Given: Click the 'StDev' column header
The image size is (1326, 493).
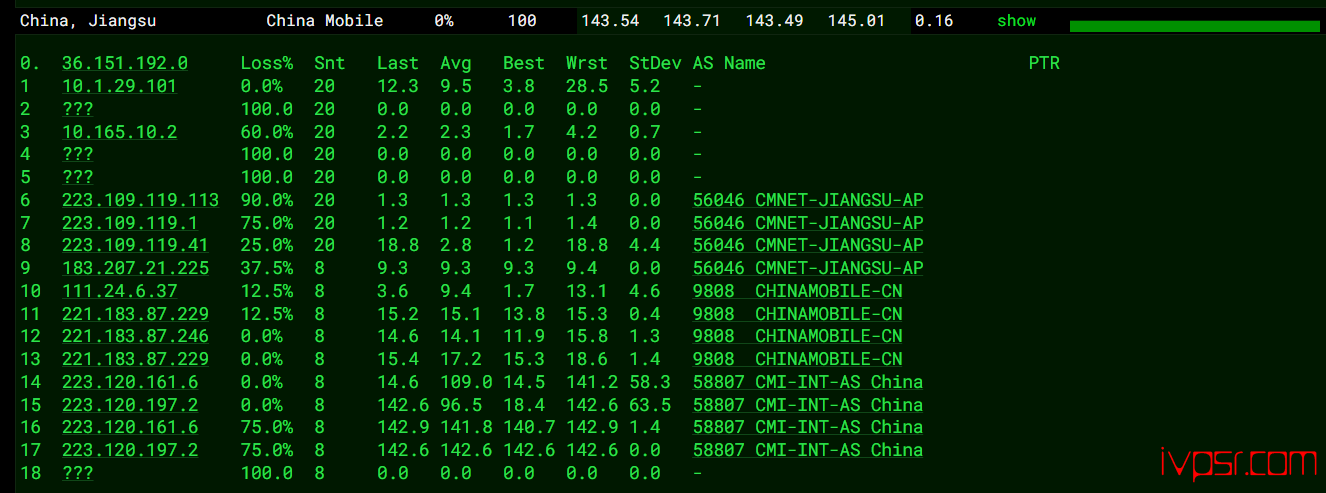Looking at the screenshot, I should click(655, 63).
